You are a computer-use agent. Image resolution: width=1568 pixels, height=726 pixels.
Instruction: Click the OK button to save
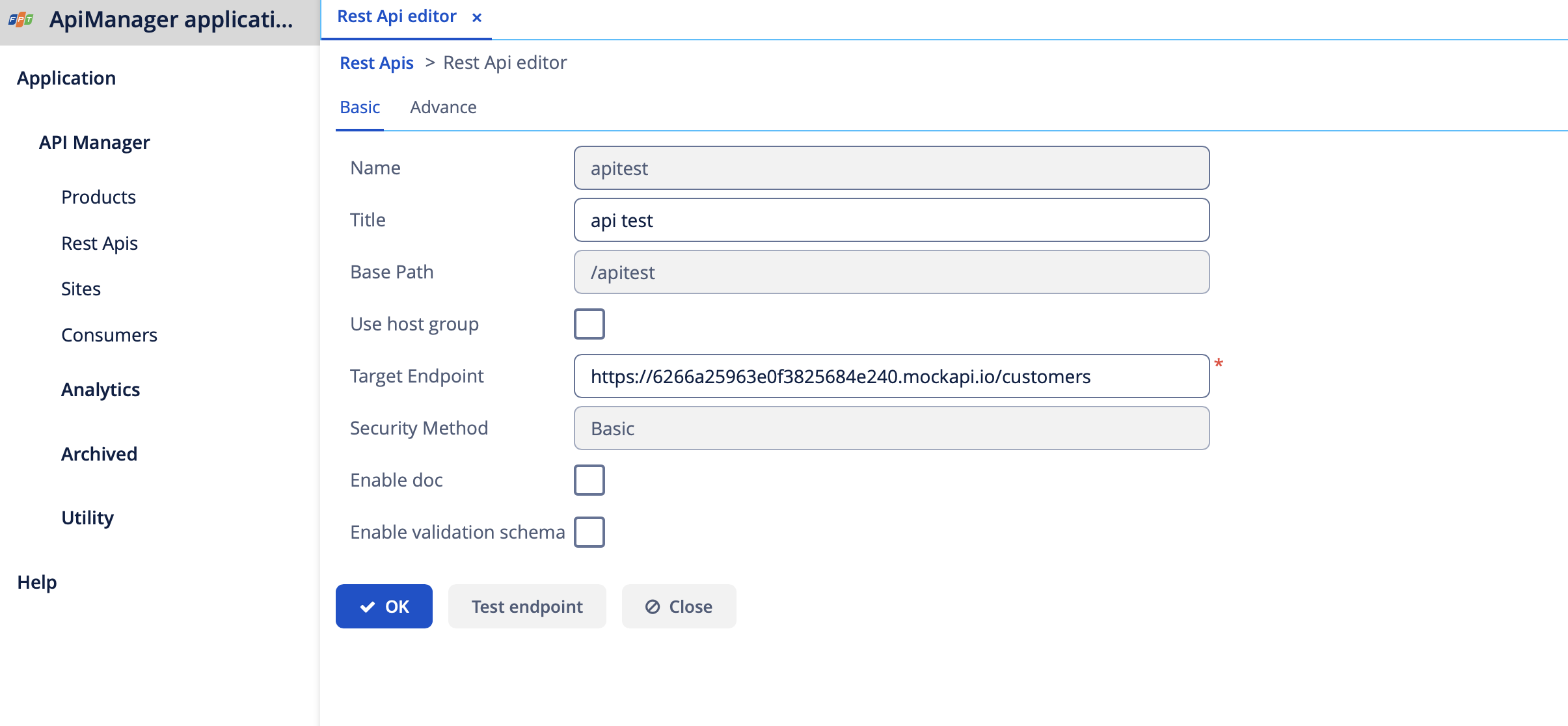[x=384, y=606]
